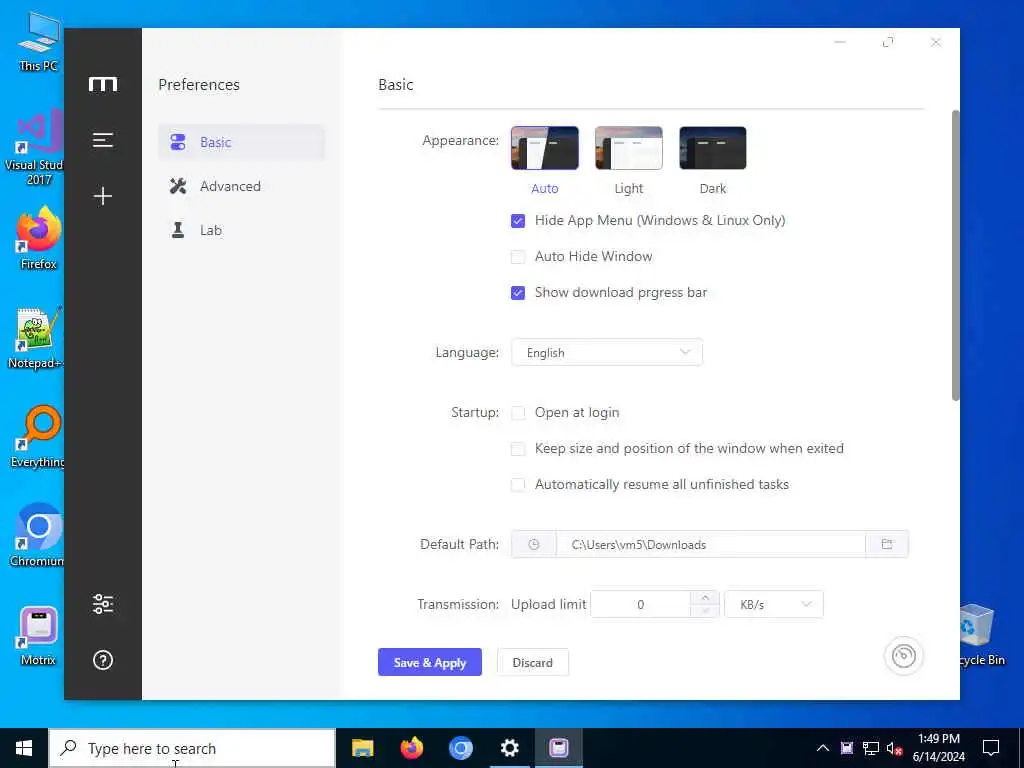Select the Chromium desktop shortcut
Screen dimensions: 1024x768
click(x=39, y=536)
